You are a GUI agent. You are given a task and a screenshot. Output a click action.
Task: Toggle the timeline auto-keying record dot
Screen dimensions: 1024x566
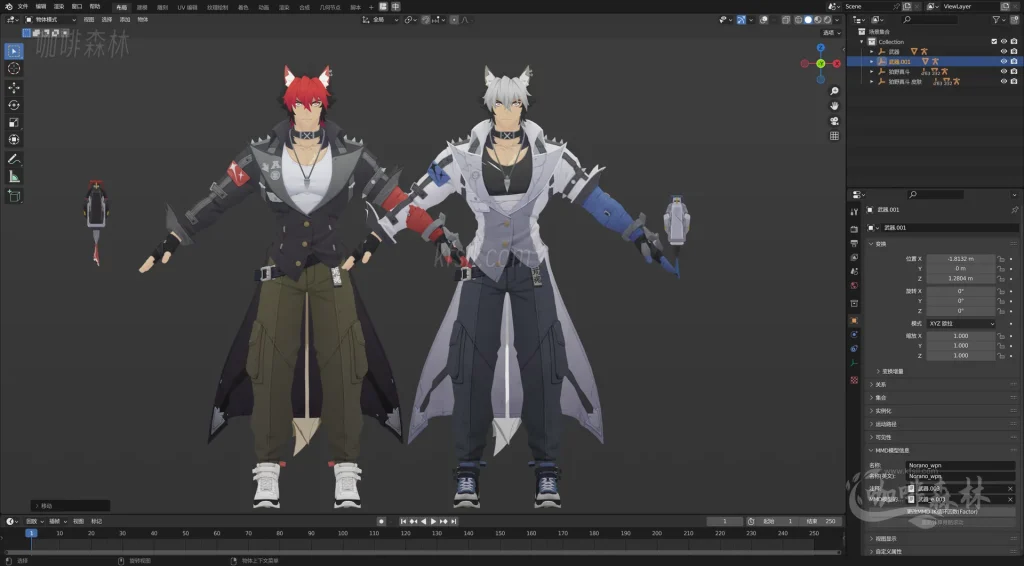(381, 522)
